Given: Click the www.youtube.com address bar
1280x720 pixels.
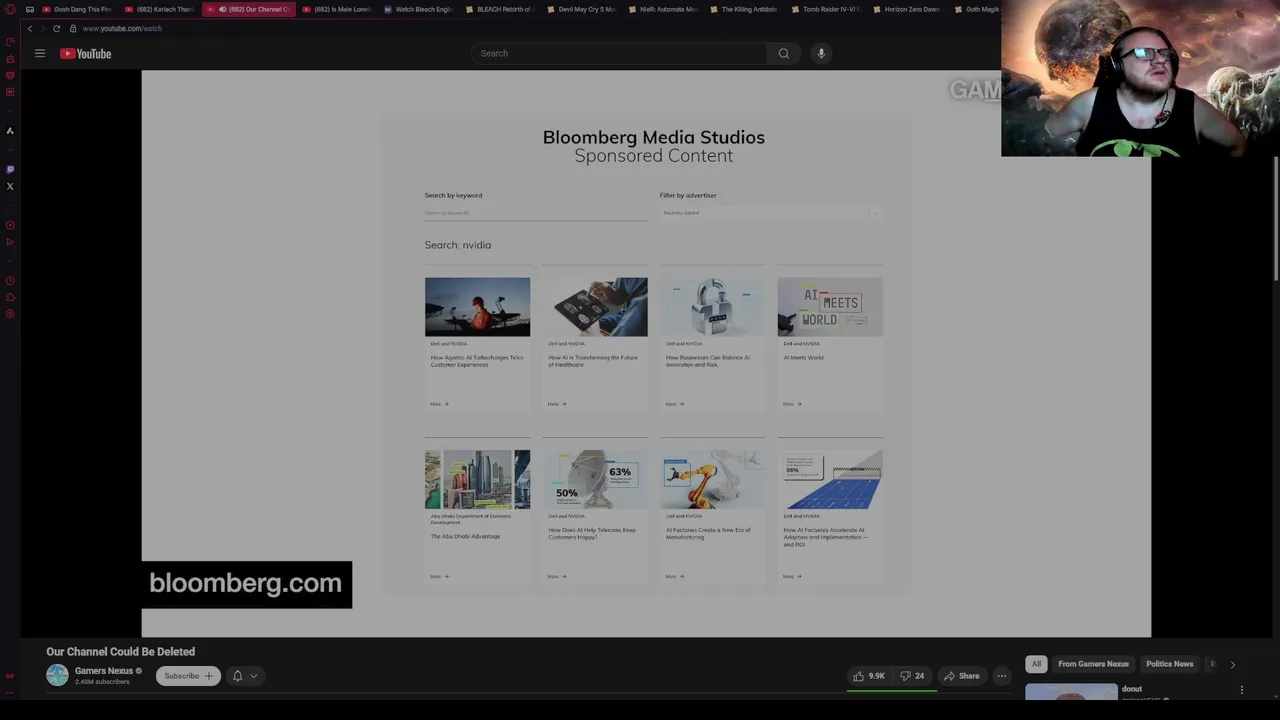Looking at the screenshot, I should pyautogui.click(x=122, y=28).
